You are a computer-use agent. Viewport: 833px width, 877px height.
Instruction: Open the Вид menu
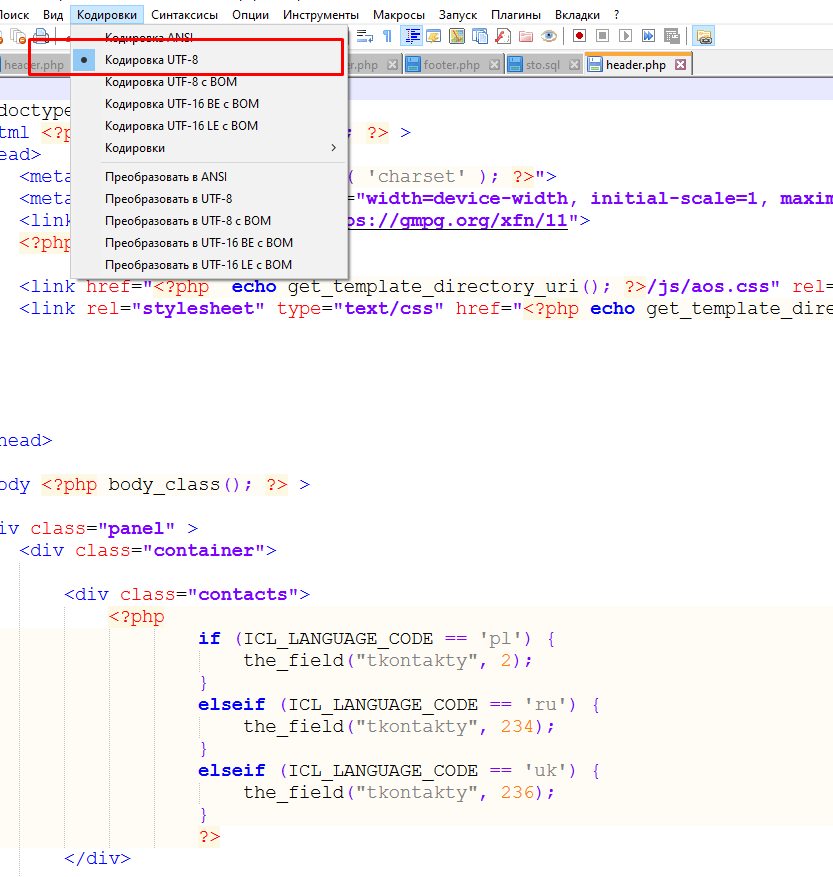(53, 15)
